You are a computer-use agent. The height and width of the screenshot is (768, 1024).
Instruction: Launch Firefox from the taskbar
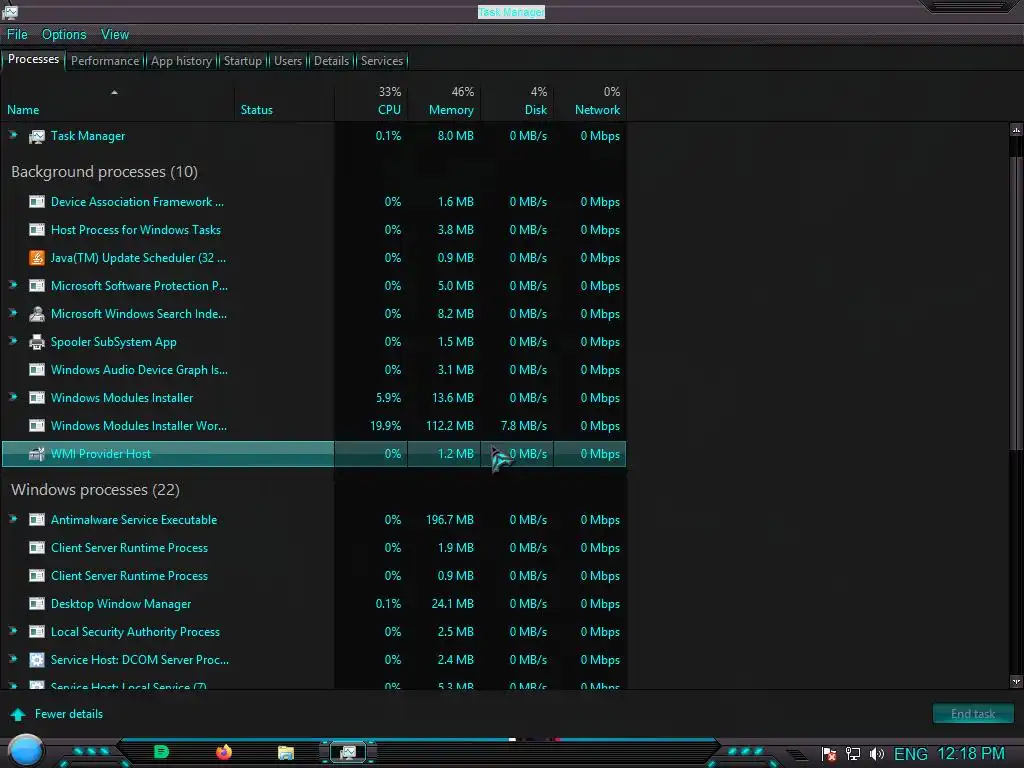click(x=223, y=752)
